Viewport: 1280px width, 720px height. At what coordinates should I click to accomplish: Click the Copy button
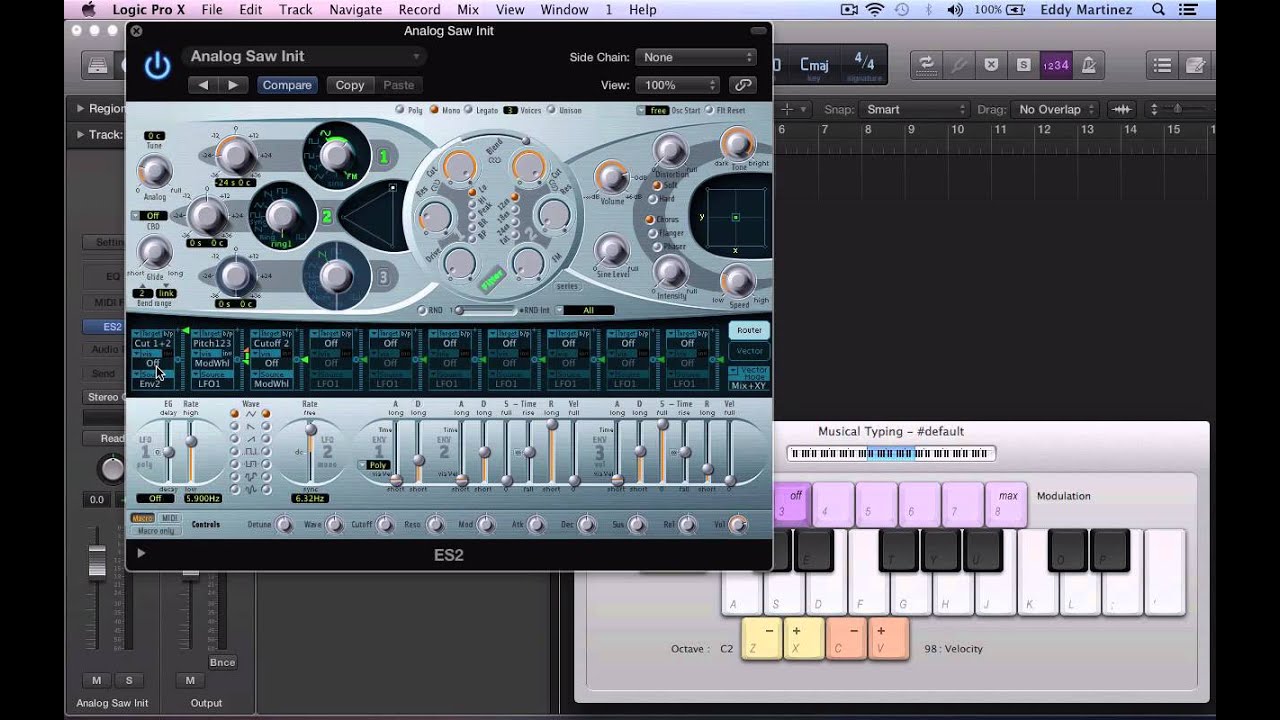350,85
